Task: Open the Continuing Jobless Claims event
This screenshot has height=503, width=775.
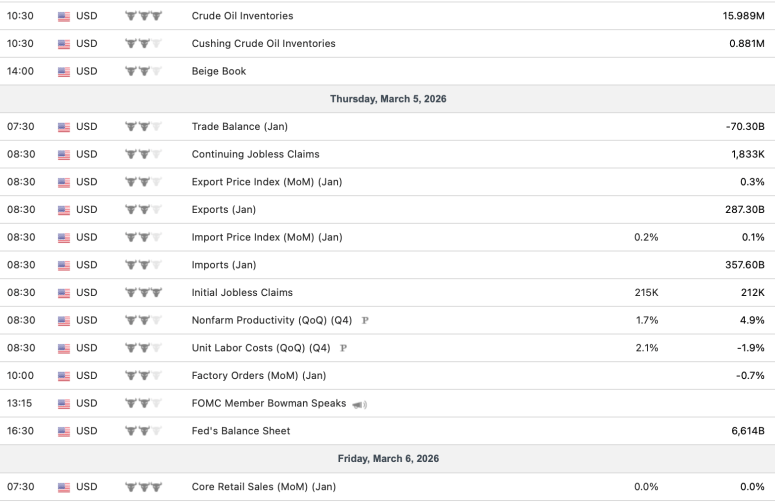Action: coord(255,155)
